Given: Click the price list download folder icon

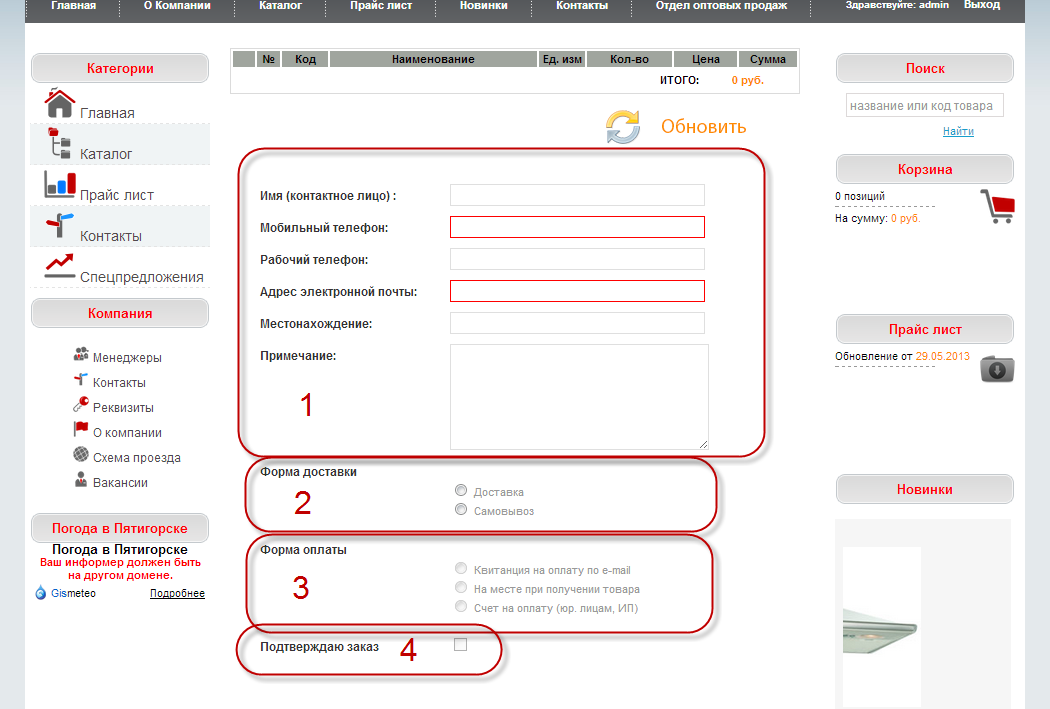Looking at the screenshot, I should [997, 369].
